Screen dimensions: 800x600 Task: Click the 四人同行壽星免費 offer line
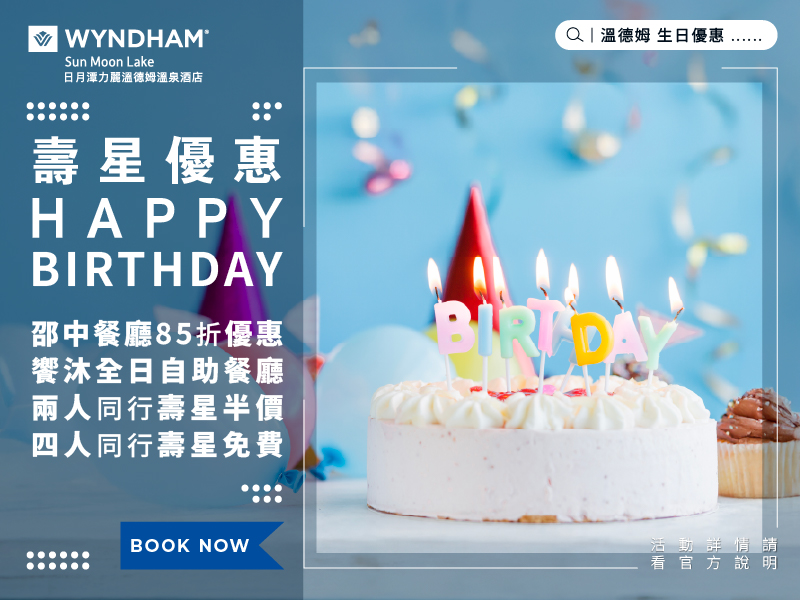click(x=157, y=444)
